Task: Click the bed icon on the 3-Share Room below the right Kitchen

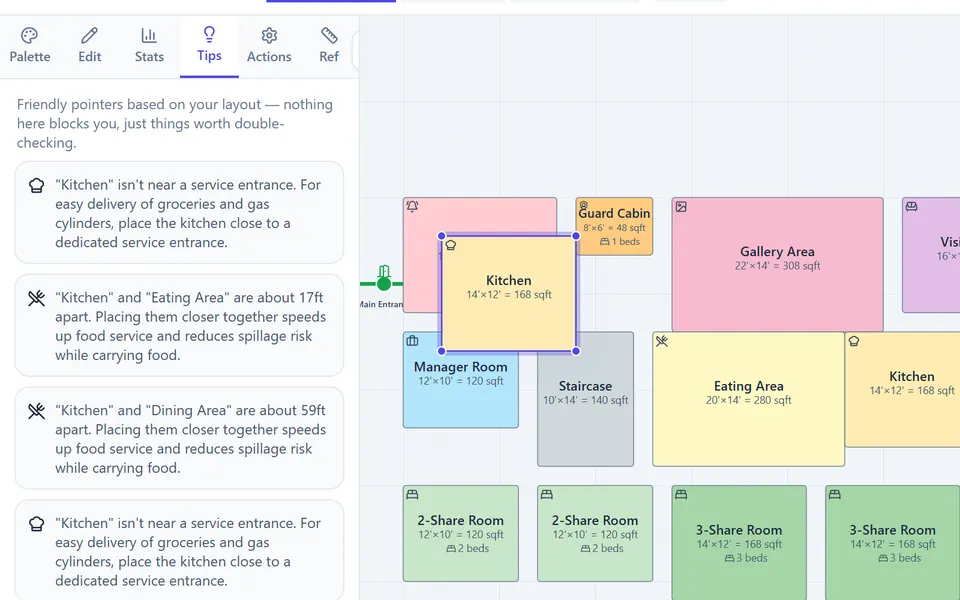Action: pyautogui.click(x=834, y=494)
